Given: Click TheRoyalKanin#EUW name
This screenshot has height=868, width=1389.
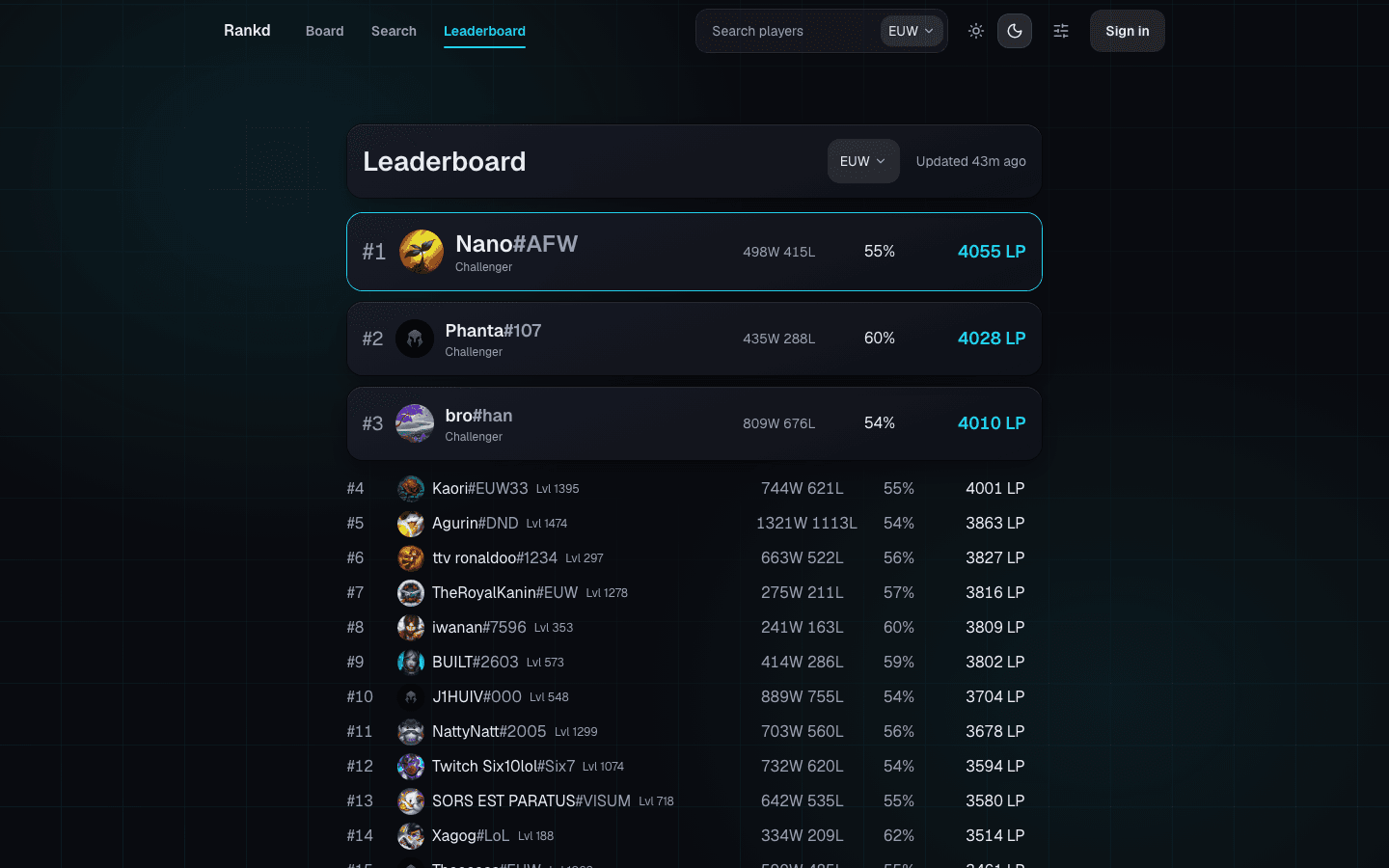Looking at the screenshot, I should (x=505, y=593).
